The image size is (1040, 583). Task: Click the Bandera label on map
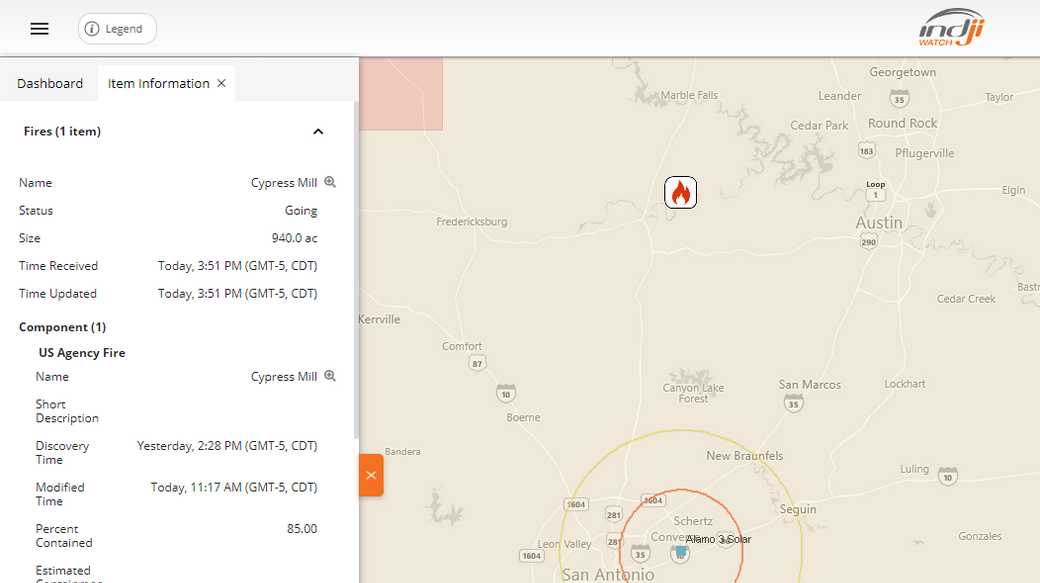pyautogui.click(x=403, y=452)
